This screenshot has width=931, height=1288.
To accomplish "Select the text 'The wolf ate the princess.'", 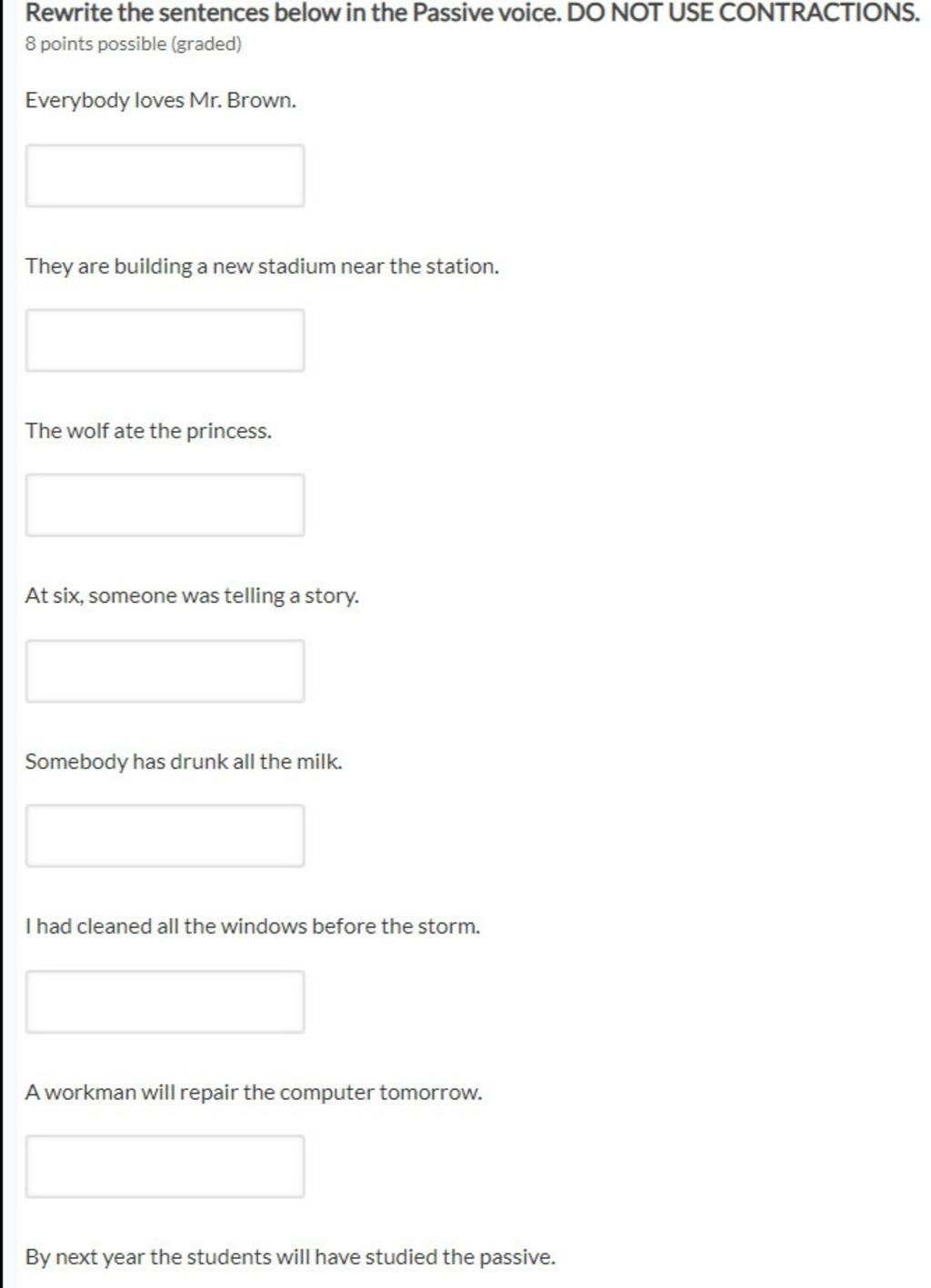I will pyautogui.click(x=148, y=431).
